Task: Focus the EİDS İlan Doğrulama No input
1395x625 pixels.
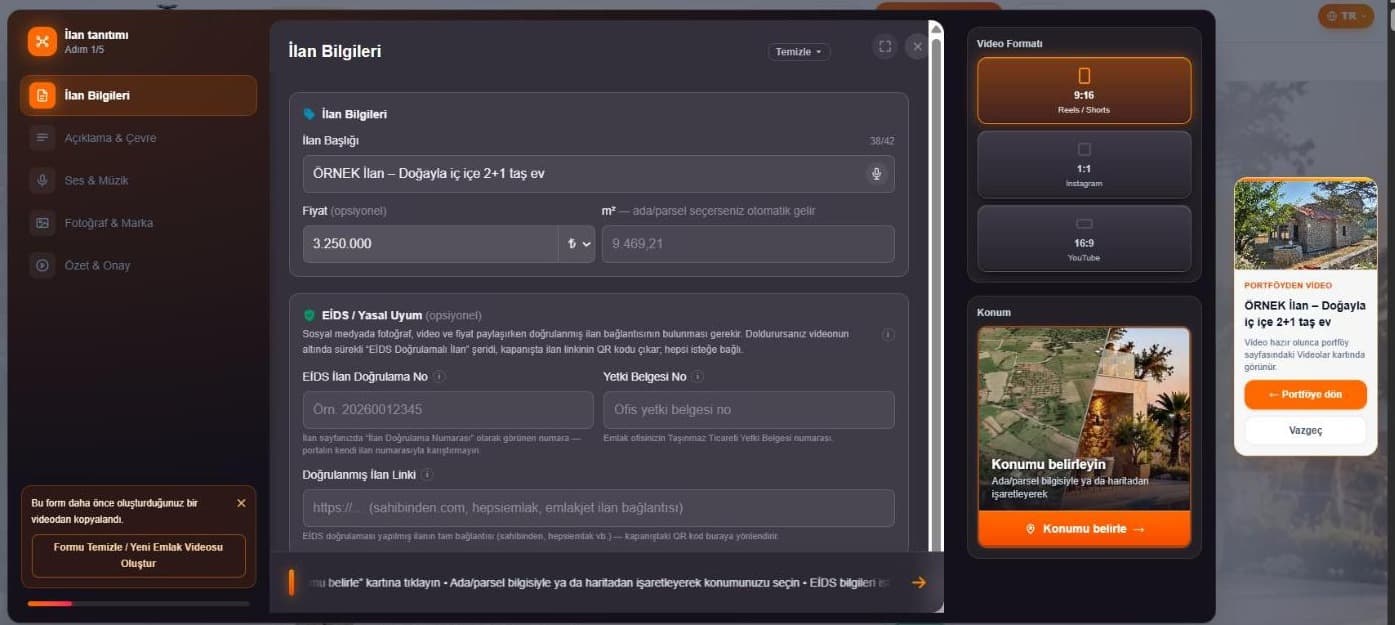Action: [x=448, y=410]
